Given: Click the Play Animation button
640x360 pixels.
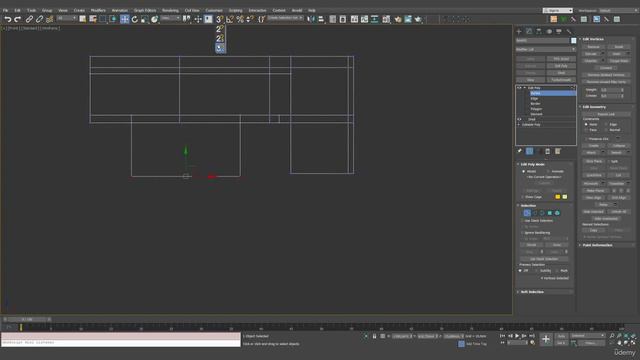Looking at the screenshot, I should 517,336.
